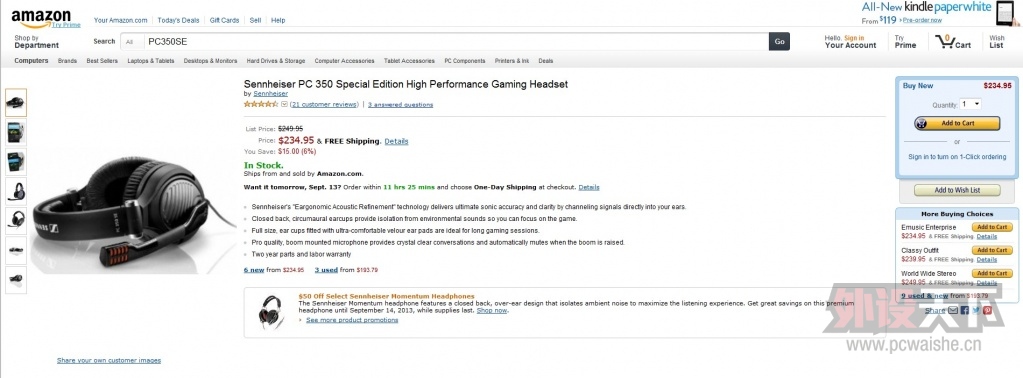Viewport: 1023px width, 378px height.
Task: Open Today's Deals menu item
Action: pos(178,20)
